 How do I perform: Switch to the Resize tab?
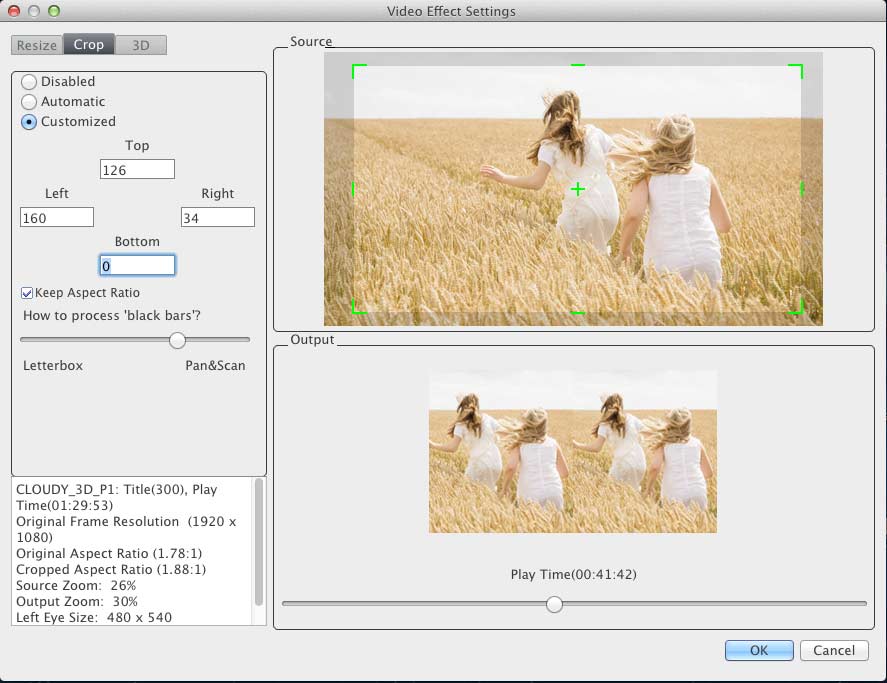pyautogui.click(x=37, y=45)
